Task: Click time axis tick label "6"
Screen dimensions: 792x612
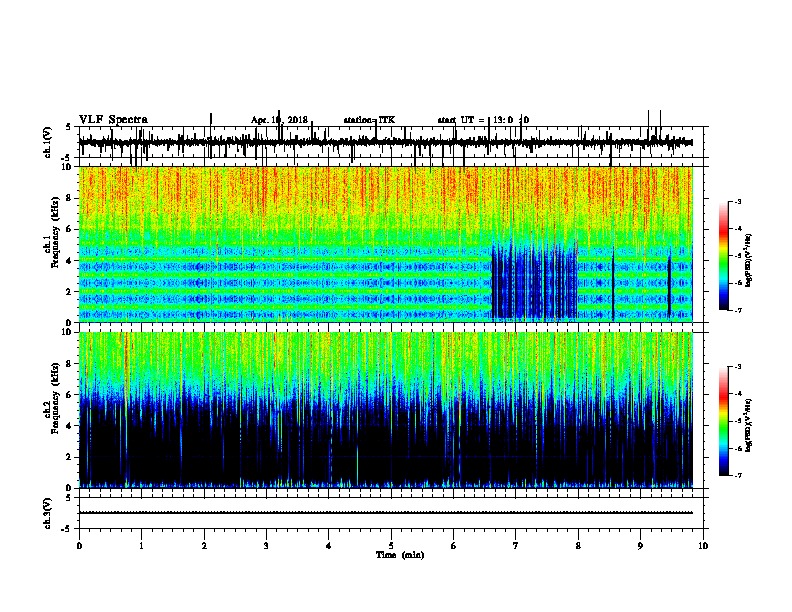Action: point(454,546)
